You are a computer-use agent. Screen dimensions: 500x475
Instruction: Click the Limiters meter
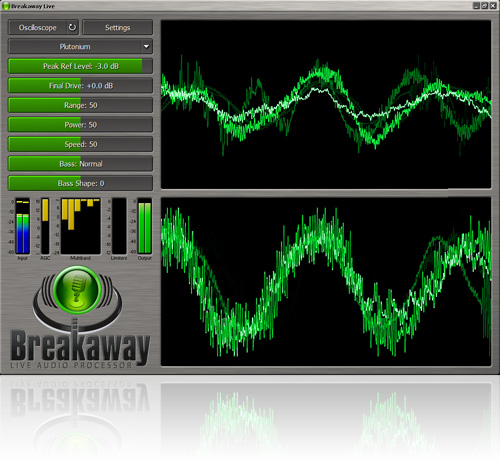(x=119, y=226)
